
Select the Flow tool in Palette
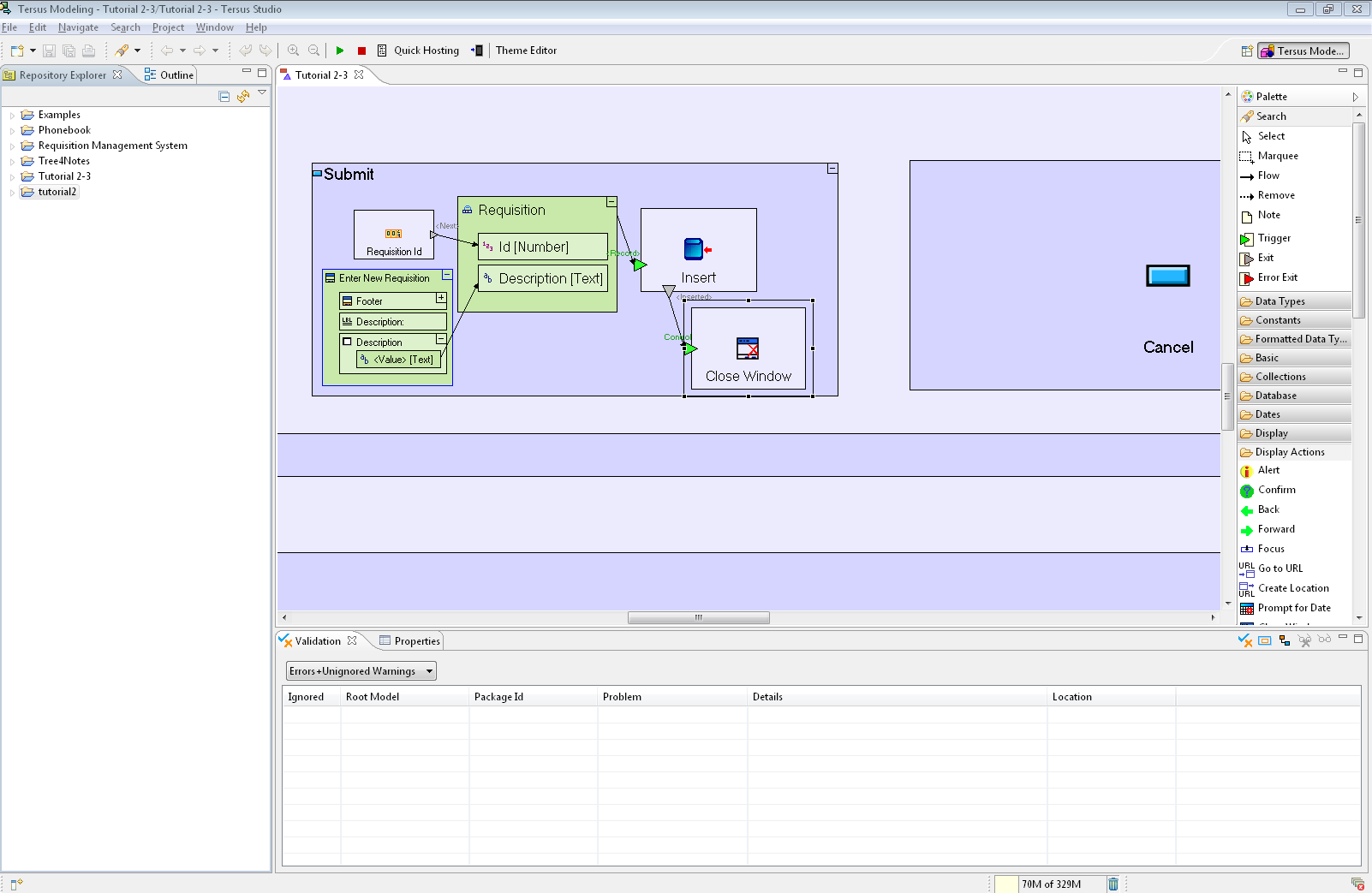(x=1268, y=176)
